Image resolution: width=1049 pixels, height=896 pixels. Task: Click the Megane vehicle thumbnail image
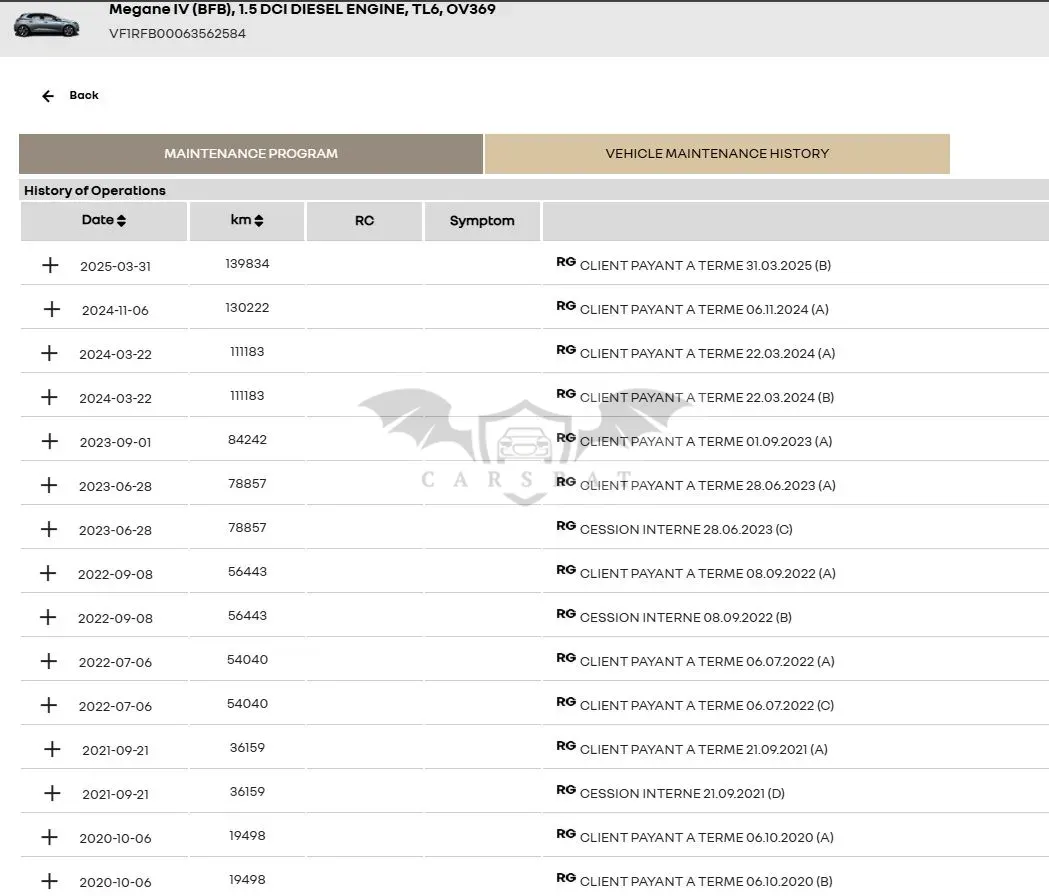pyautogui.click(x=46, y=25)
